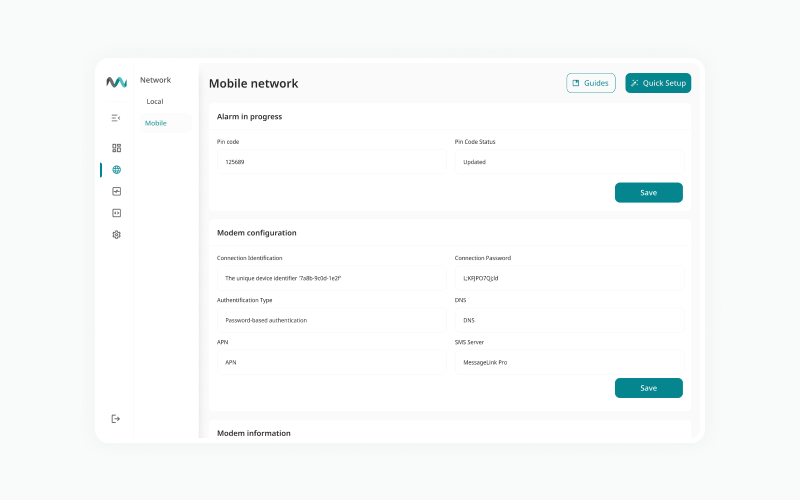Save the Modem configuration section
This screenshot has height=500, width=800.
click(x=648, y=388)
